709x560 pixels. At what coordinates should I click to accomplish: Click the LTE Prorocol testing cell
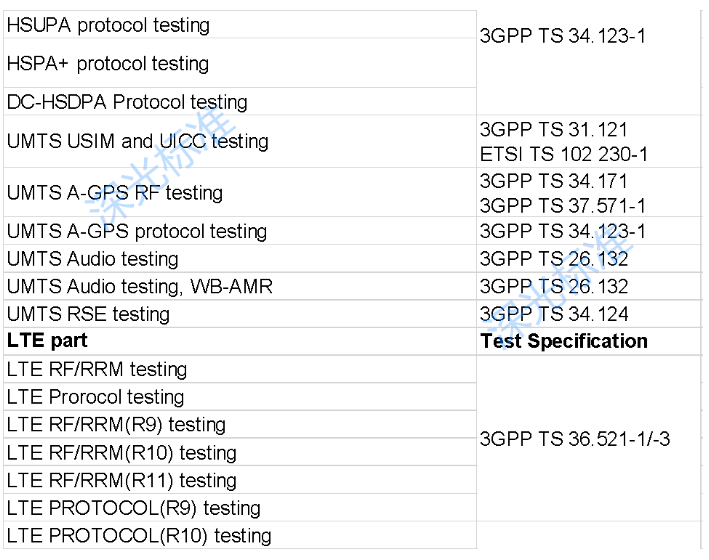tap(95, 397)
